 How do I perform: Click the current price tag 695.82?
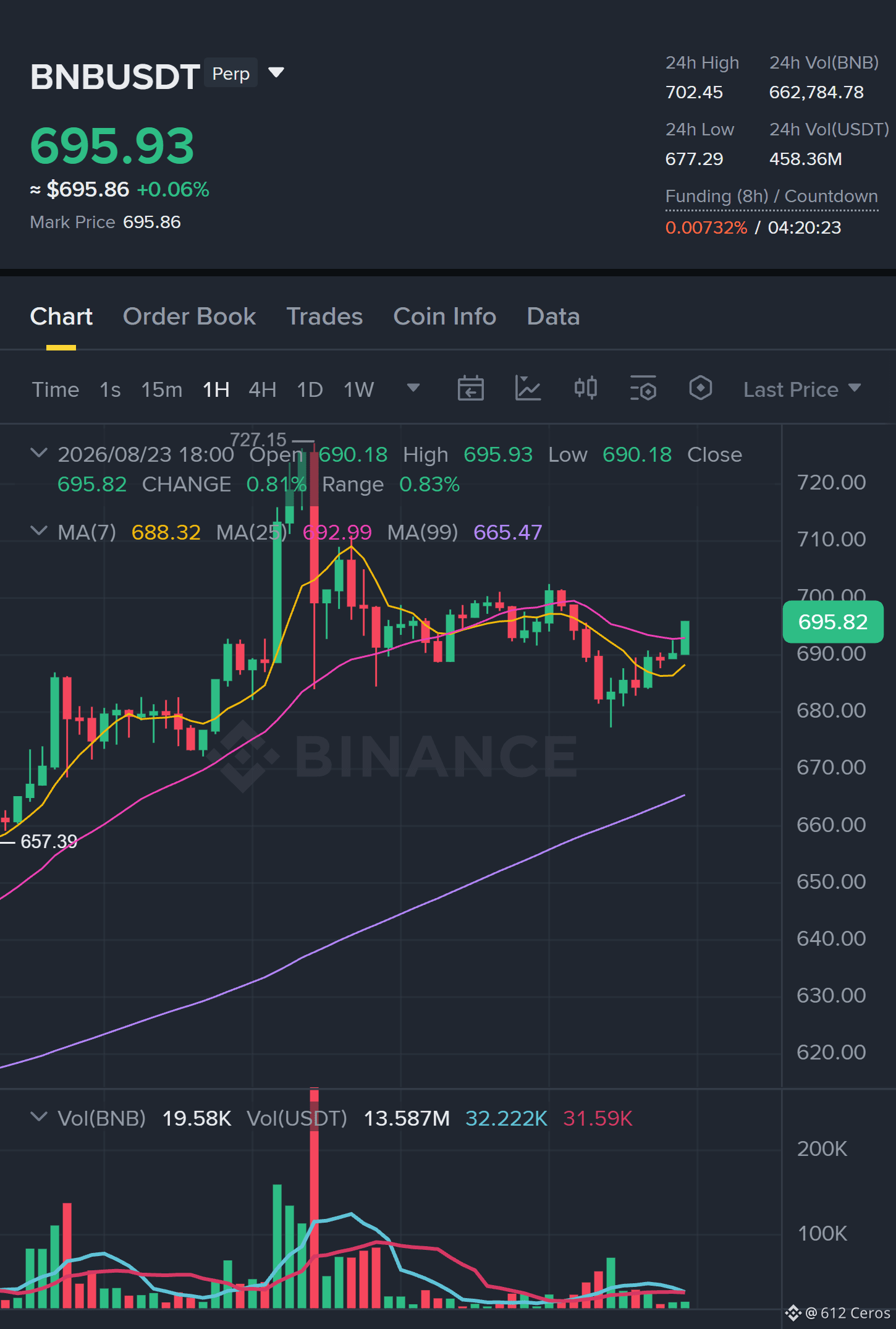pyautogui.click(x=833, y=622)
